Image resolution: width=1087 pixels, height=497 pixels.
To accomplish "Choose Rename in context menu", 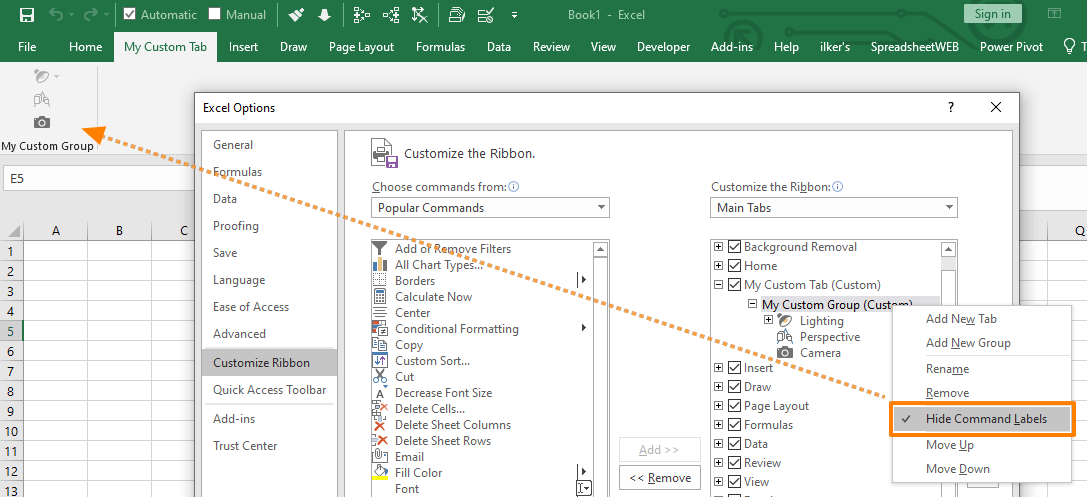I will click(x=948, y=369).
